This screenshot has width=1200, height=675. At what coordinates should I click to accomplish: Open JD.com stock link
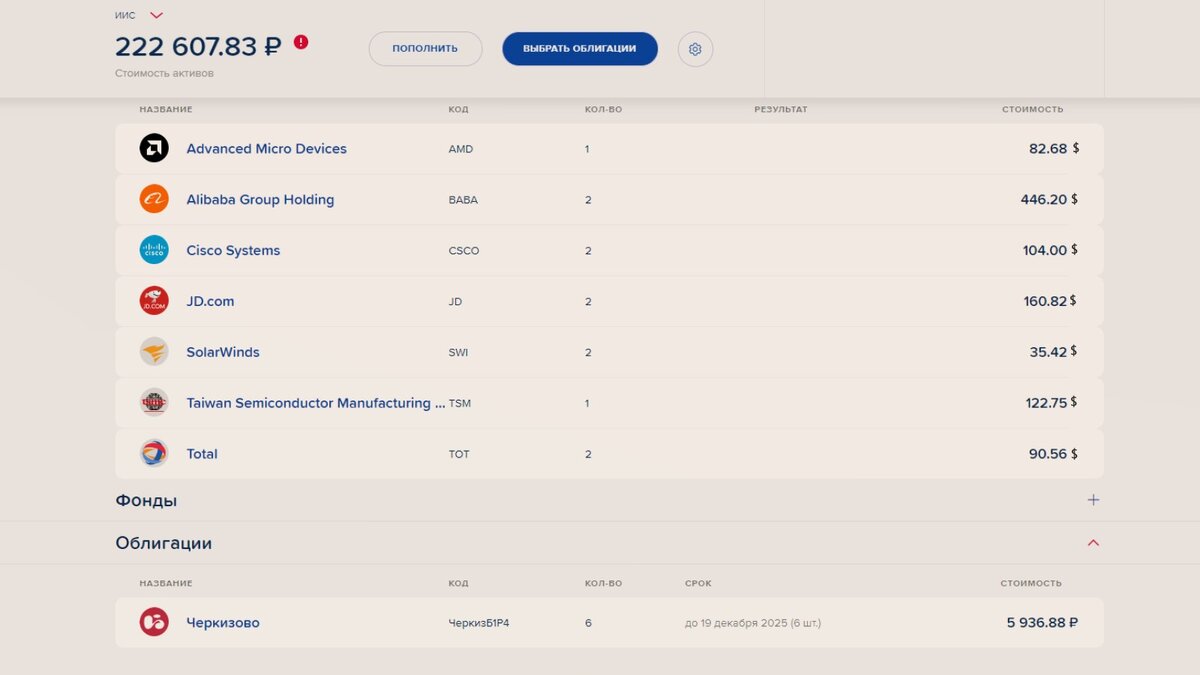[210, 301]
